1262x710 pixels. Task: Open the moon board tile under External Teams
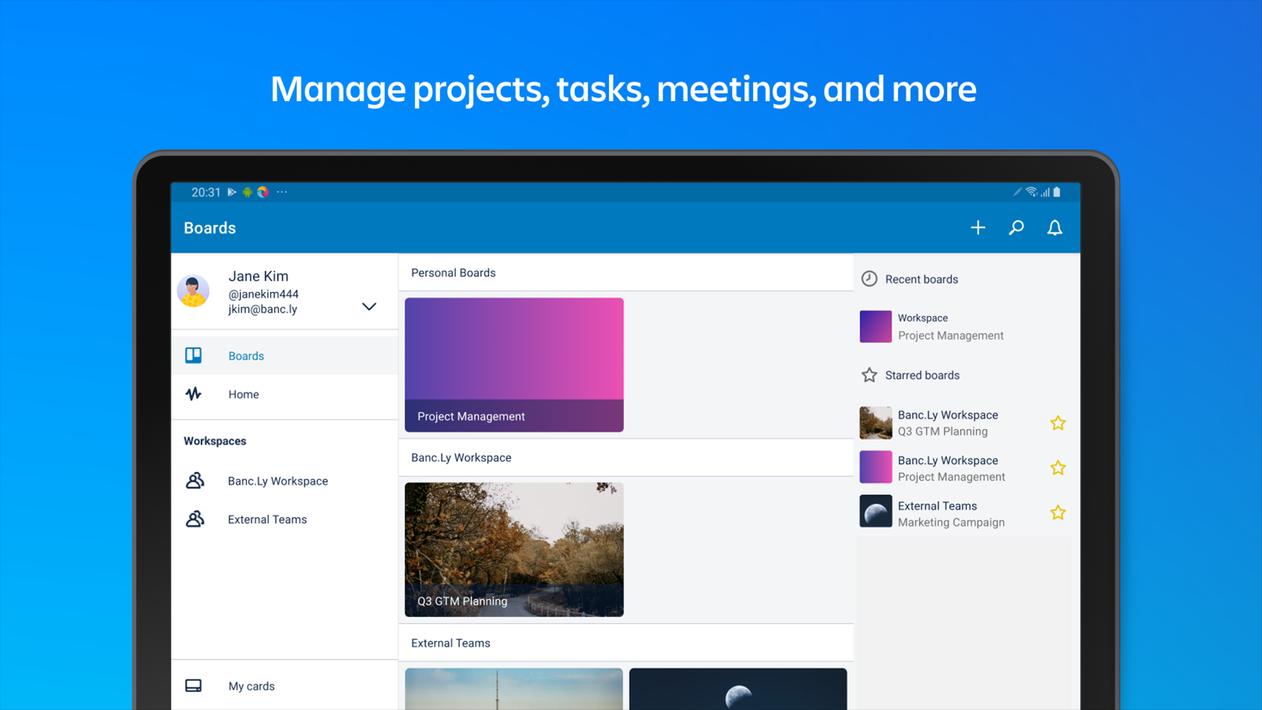(738, 689)
